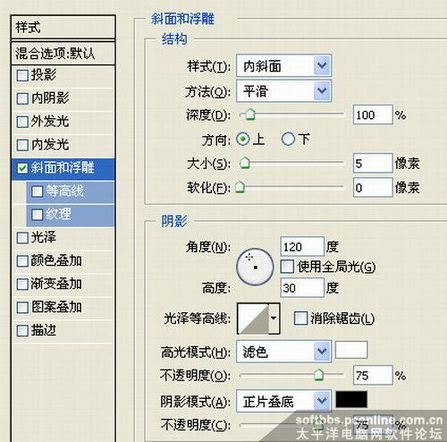Click the 大小 slider handle
Viewport: 447px width, 442px height.
[x=245, y=163]
